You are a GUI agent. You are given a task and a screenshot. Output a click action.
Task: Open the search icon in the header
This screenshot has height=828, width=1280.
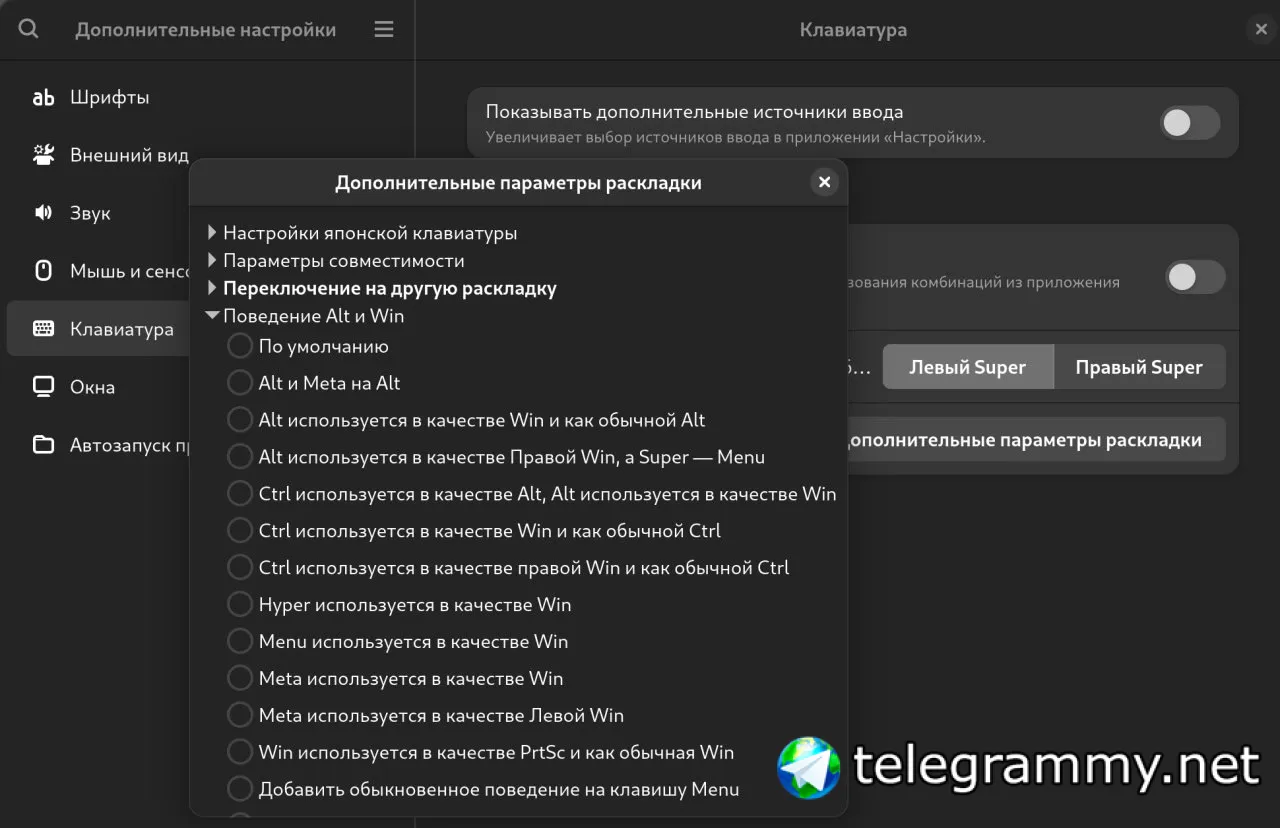point(29,30)
